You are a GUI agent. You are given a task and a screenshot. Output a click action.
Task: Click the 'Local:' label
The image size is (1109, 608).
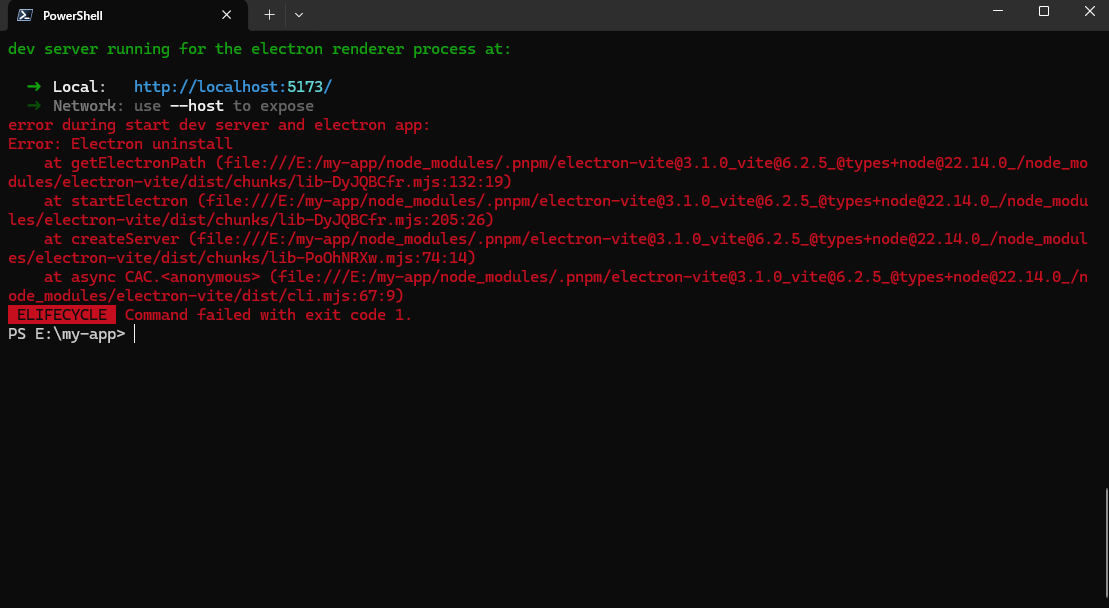tap(79, 87)
